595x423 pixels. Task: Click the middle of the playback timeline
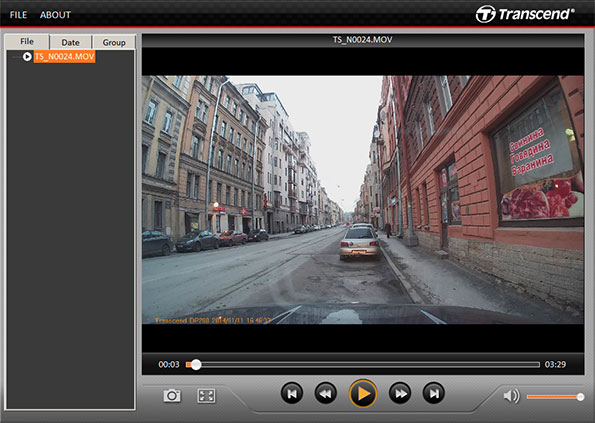(x=363, y=365)
